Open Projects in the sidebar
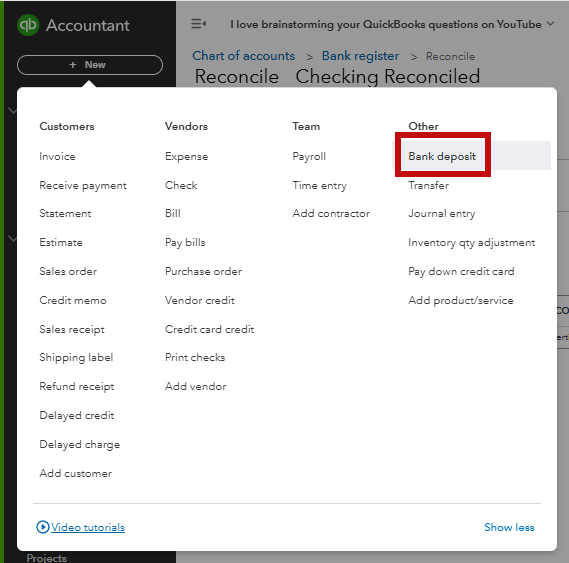 (x=46, y=558)
